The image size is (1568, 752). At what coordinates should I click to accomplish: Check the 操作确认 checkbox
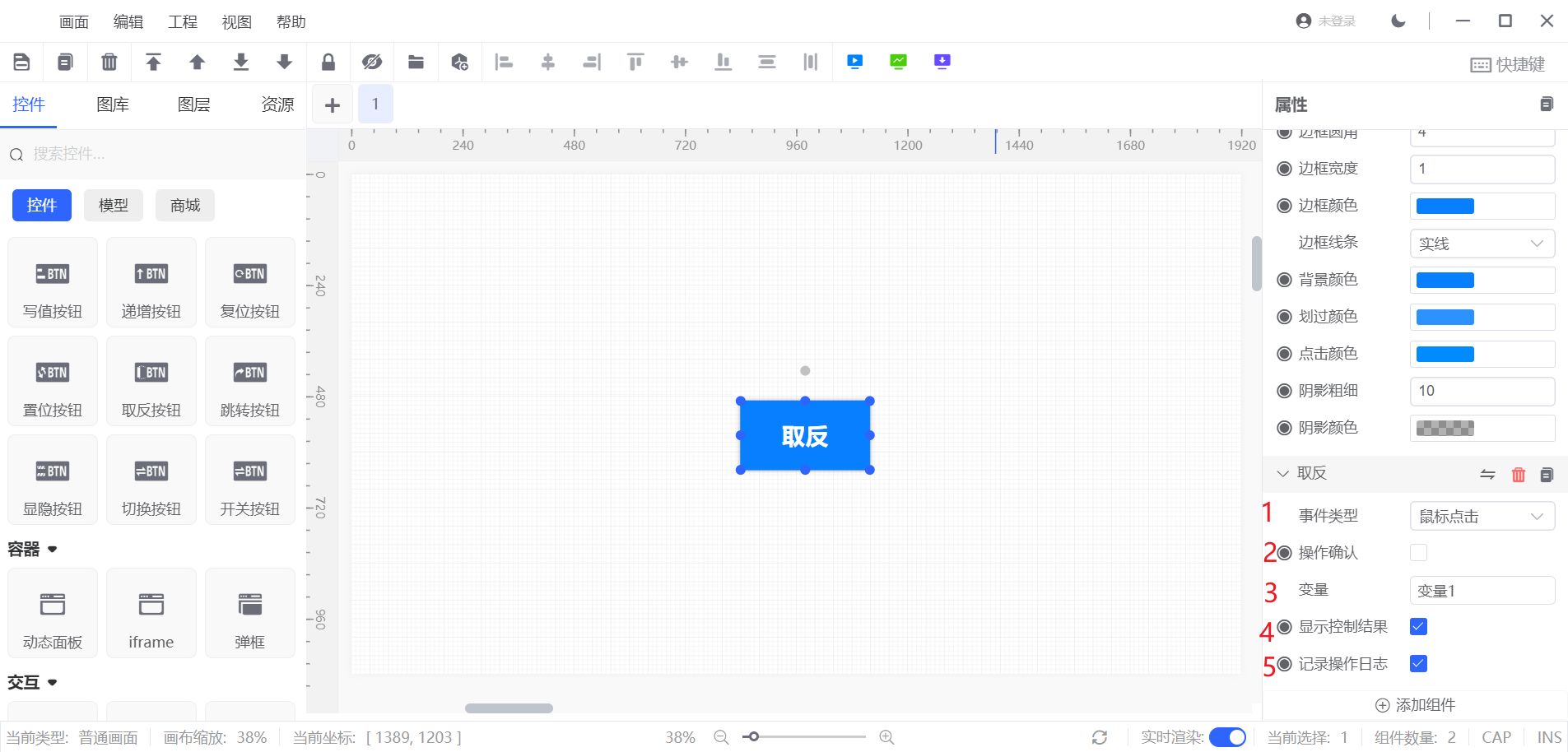pos(1418,553)
